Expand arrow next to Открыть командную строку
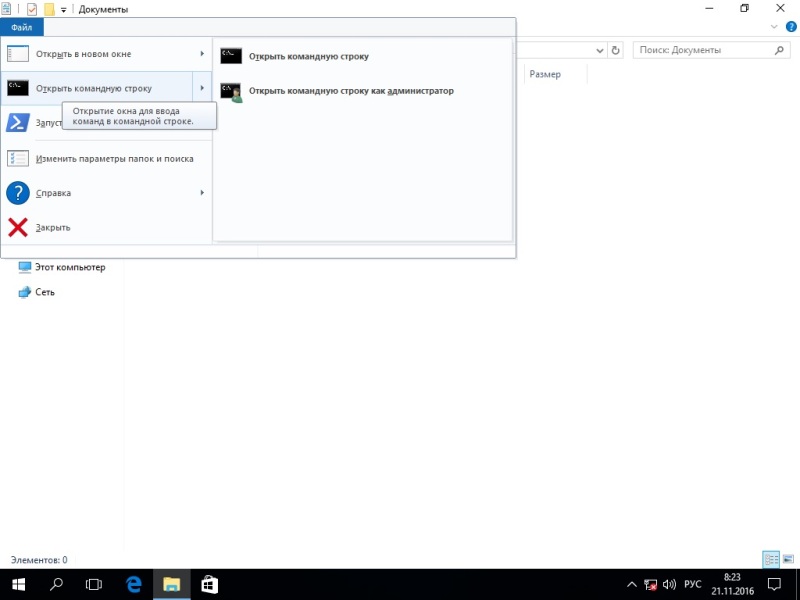This screenshot has width=800, height=600. click(202, 88)
